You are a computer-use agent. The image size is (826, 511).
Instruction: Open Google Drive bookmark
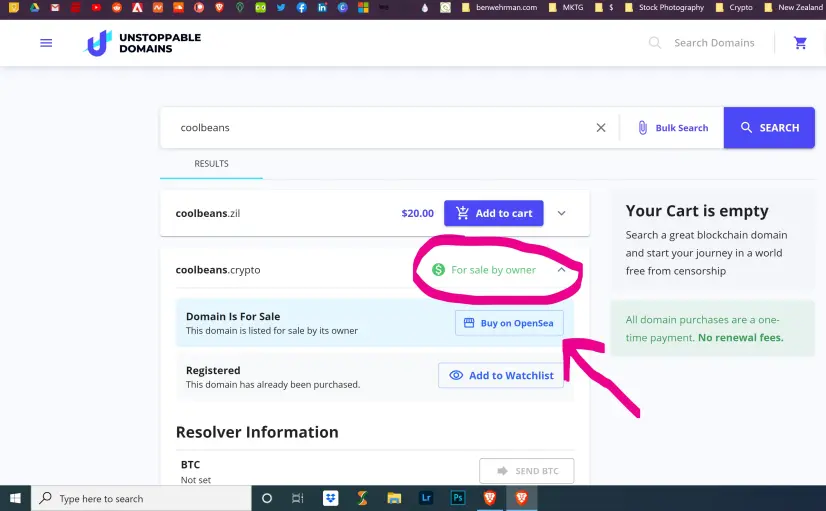tap(34, 7)
